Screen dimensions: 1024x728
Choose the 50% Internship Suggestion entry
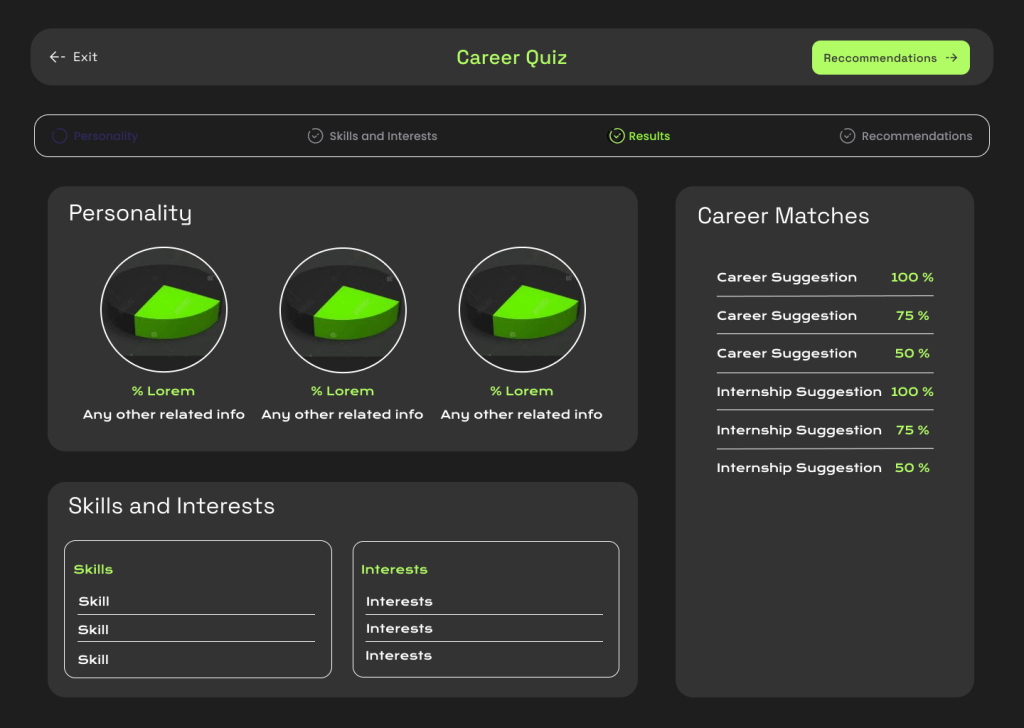coord(824,468)
